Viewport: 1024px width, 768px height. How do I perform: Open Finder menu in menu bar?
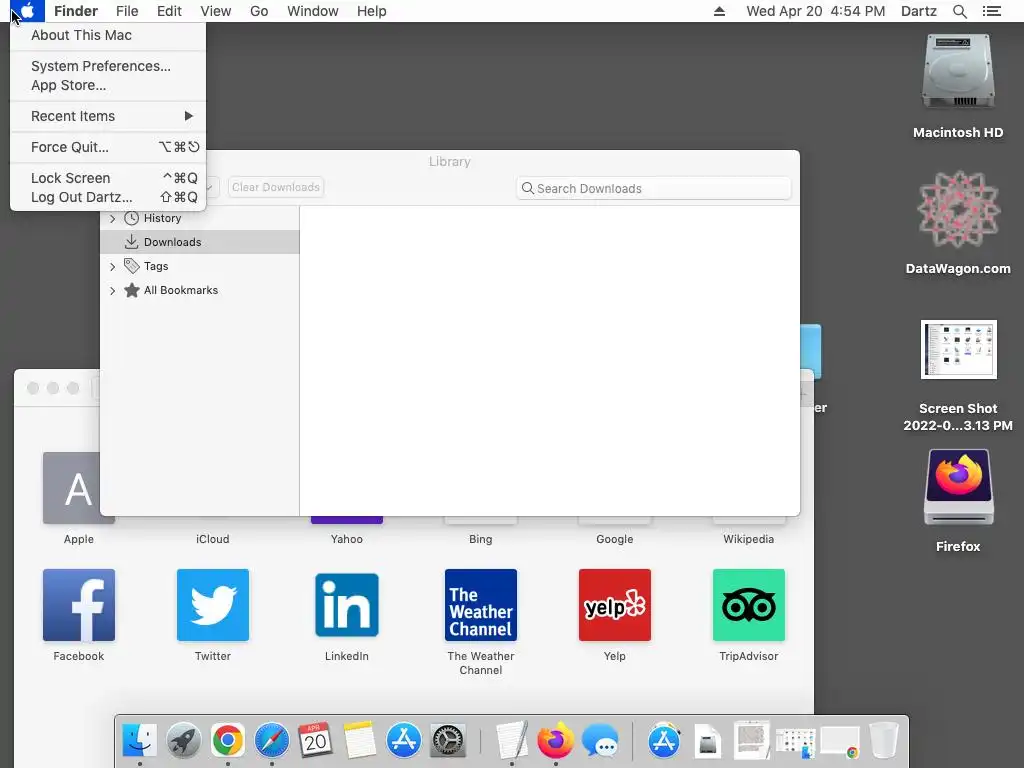pos(76,11)
